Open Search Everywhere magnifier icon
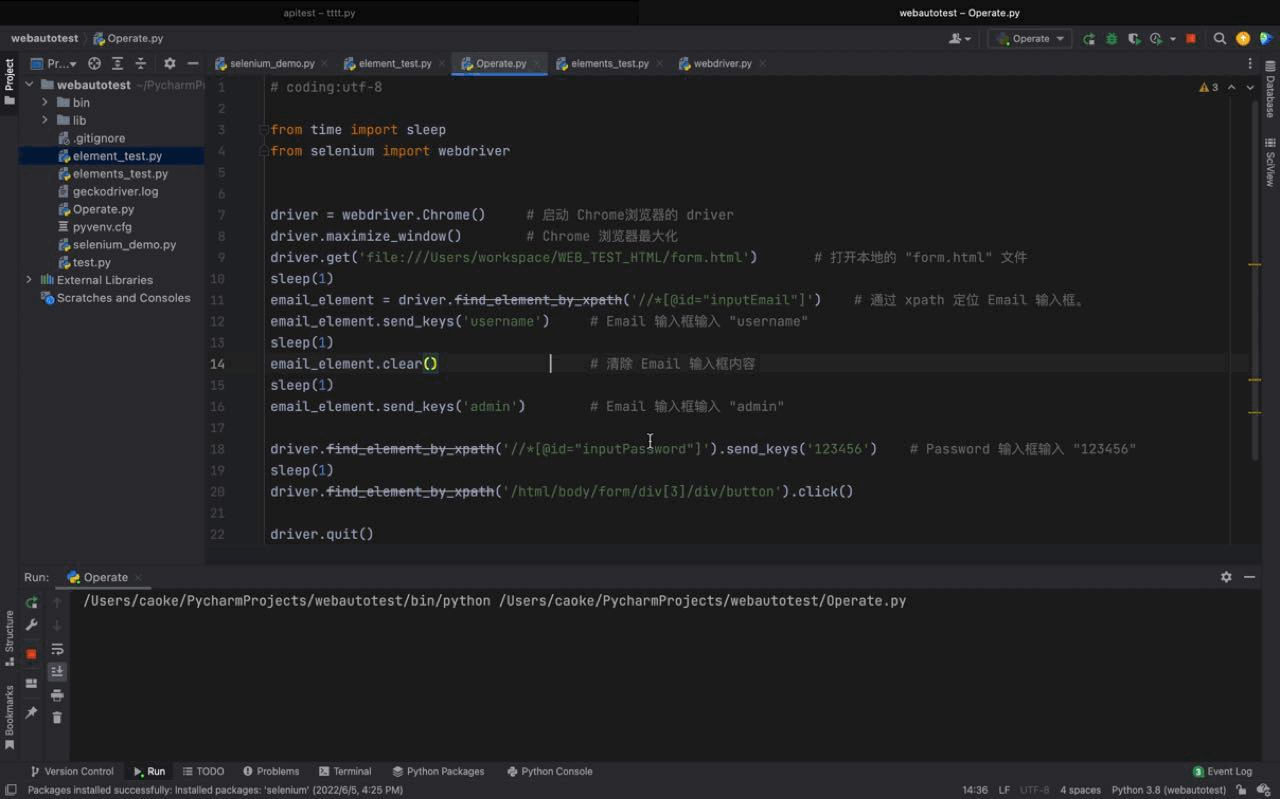Image resolution: width=1280 pixels, height=799 pixels. [1220, 39]
